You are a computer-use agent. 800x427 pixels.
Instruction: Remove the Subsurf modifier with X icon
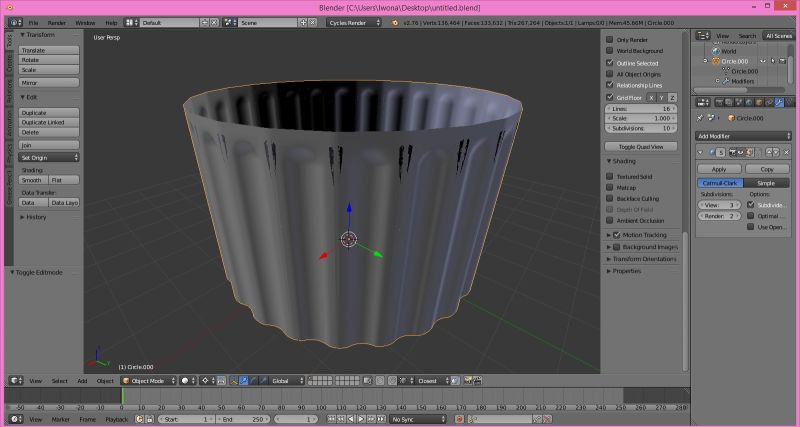(x=786, y=152)
